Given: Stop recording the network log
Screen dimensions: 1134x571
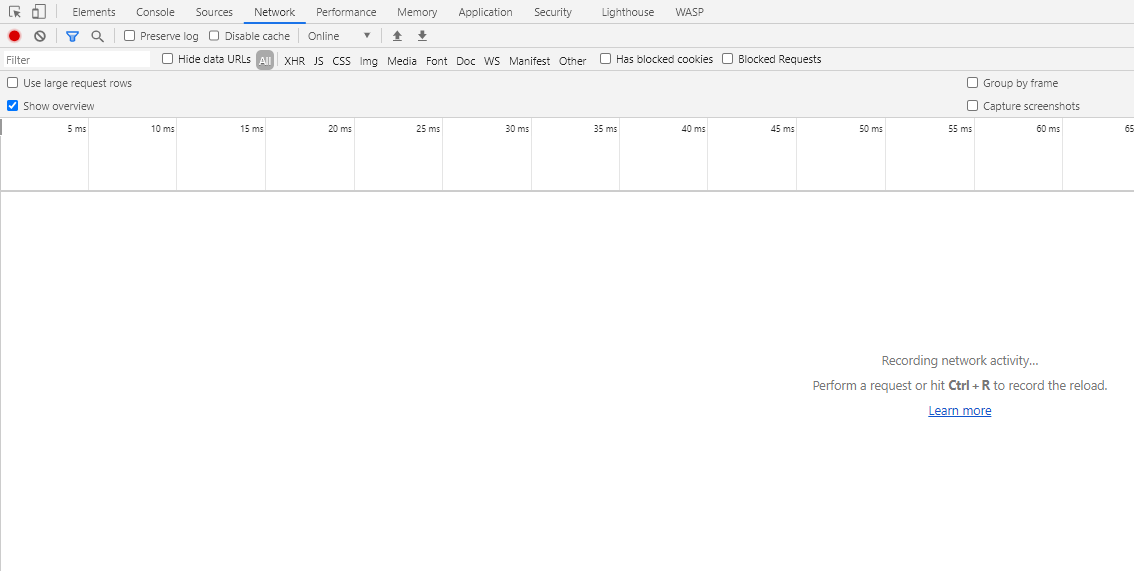Looking at the screenshot, I should pos(14,36).
